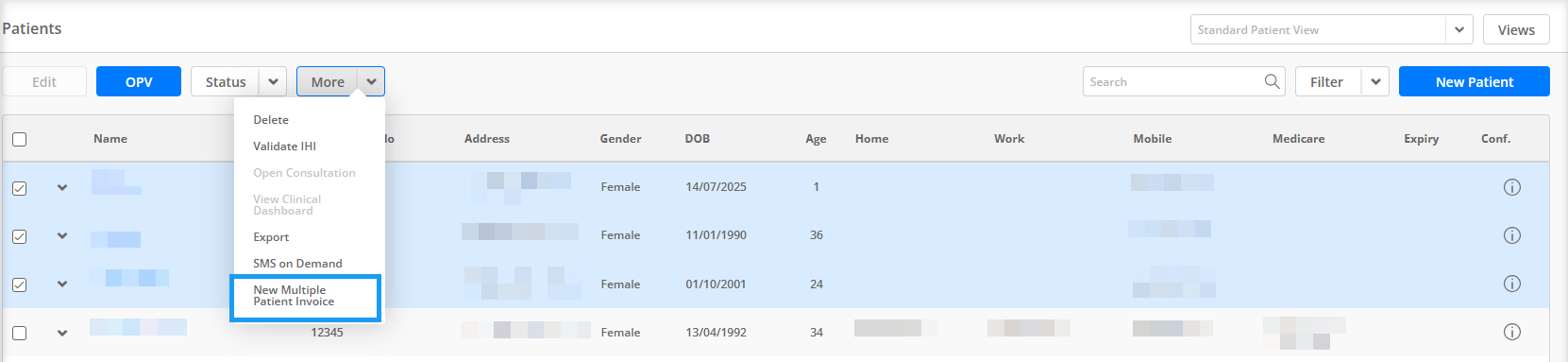Select SMS on Demand menu entry
Image resolution: width=1568 pixels, height=362 pixels.
[297, 264]
